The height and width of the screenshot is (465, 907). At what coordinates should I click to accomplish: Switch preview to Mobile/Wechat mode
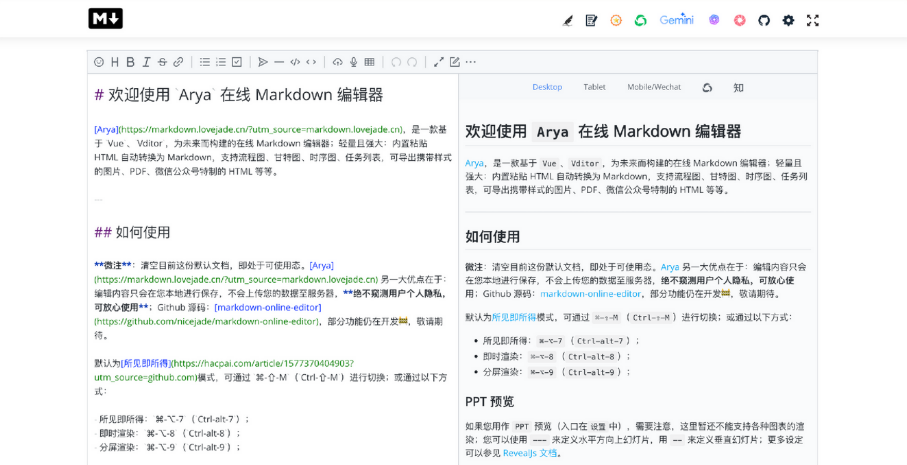[654, 87]
